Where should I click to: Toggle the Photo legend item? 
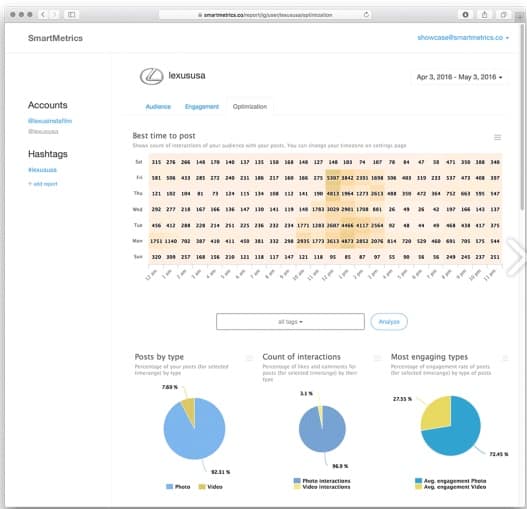point(178,487)
